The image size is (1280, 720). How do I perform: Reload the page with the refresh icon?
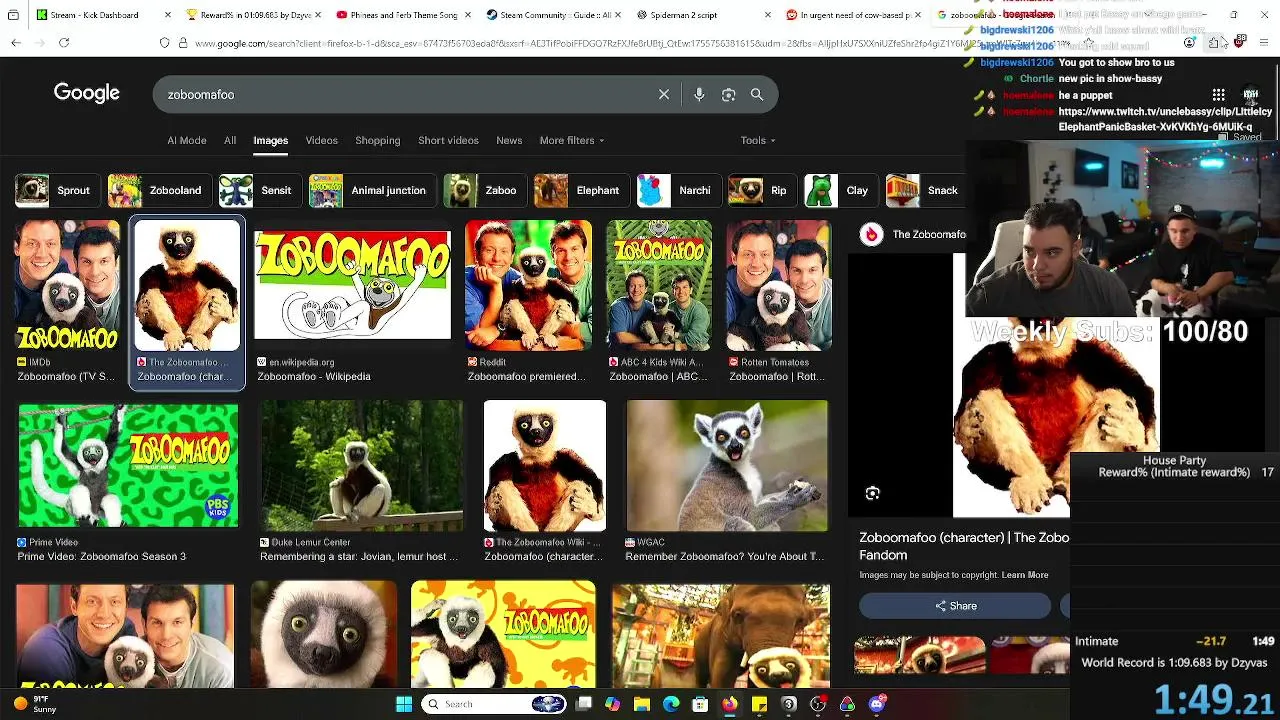64,43
